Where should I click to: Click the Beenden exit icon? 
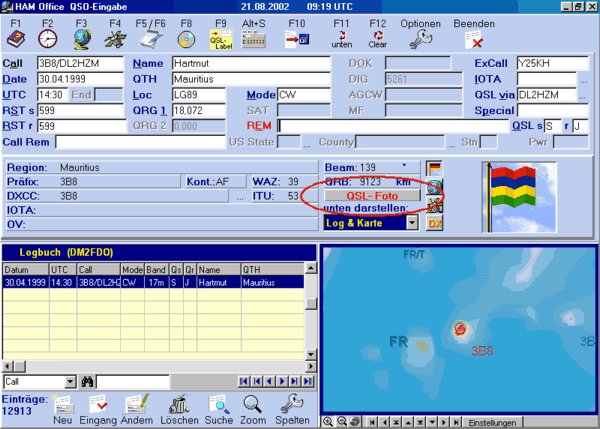pos(474,40)
